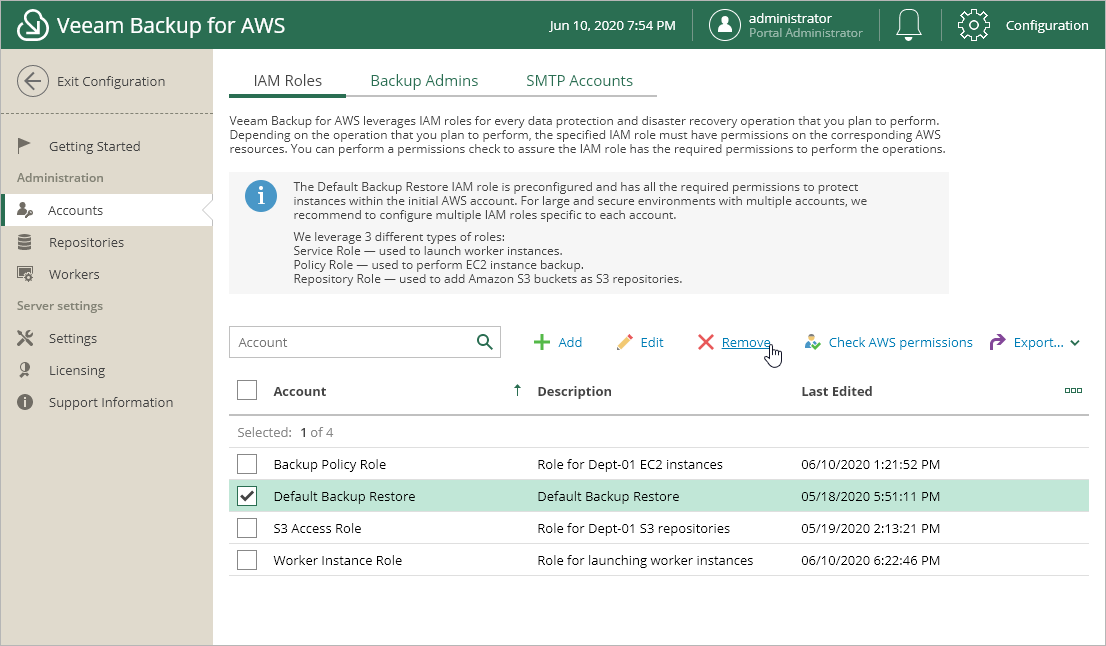
Task: Click Default Backup Restore account name
Action: 344,496
